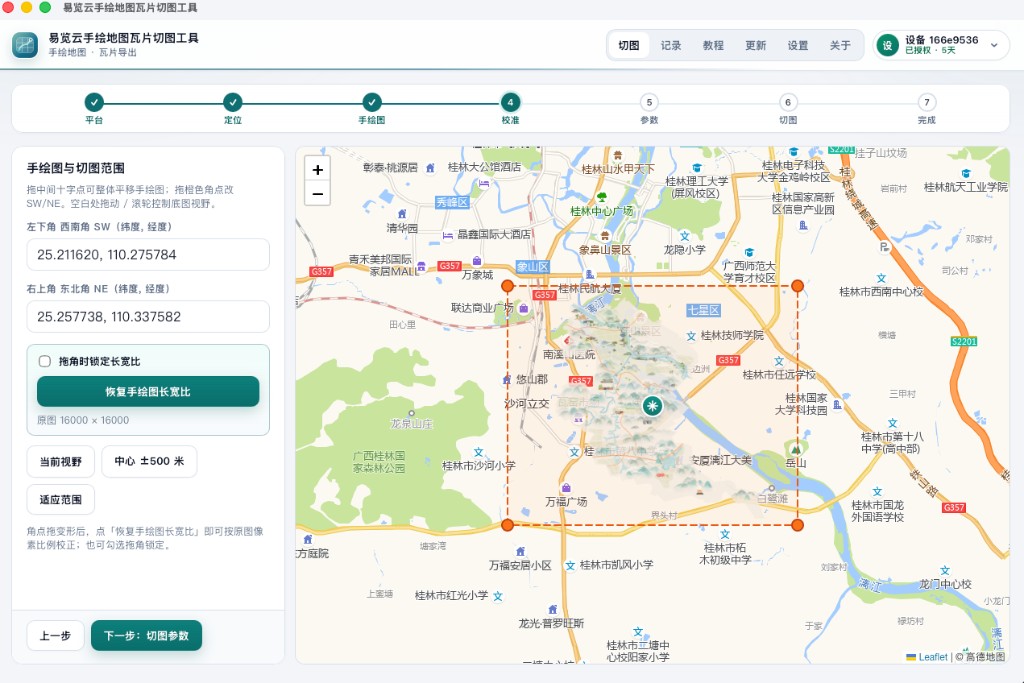
Task: Click the 象山区 district label on map
Action: point(533,266)
